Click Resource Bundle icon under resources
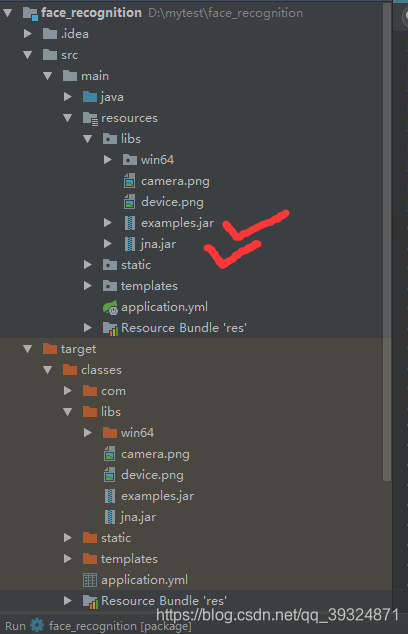 coord(110,328)
